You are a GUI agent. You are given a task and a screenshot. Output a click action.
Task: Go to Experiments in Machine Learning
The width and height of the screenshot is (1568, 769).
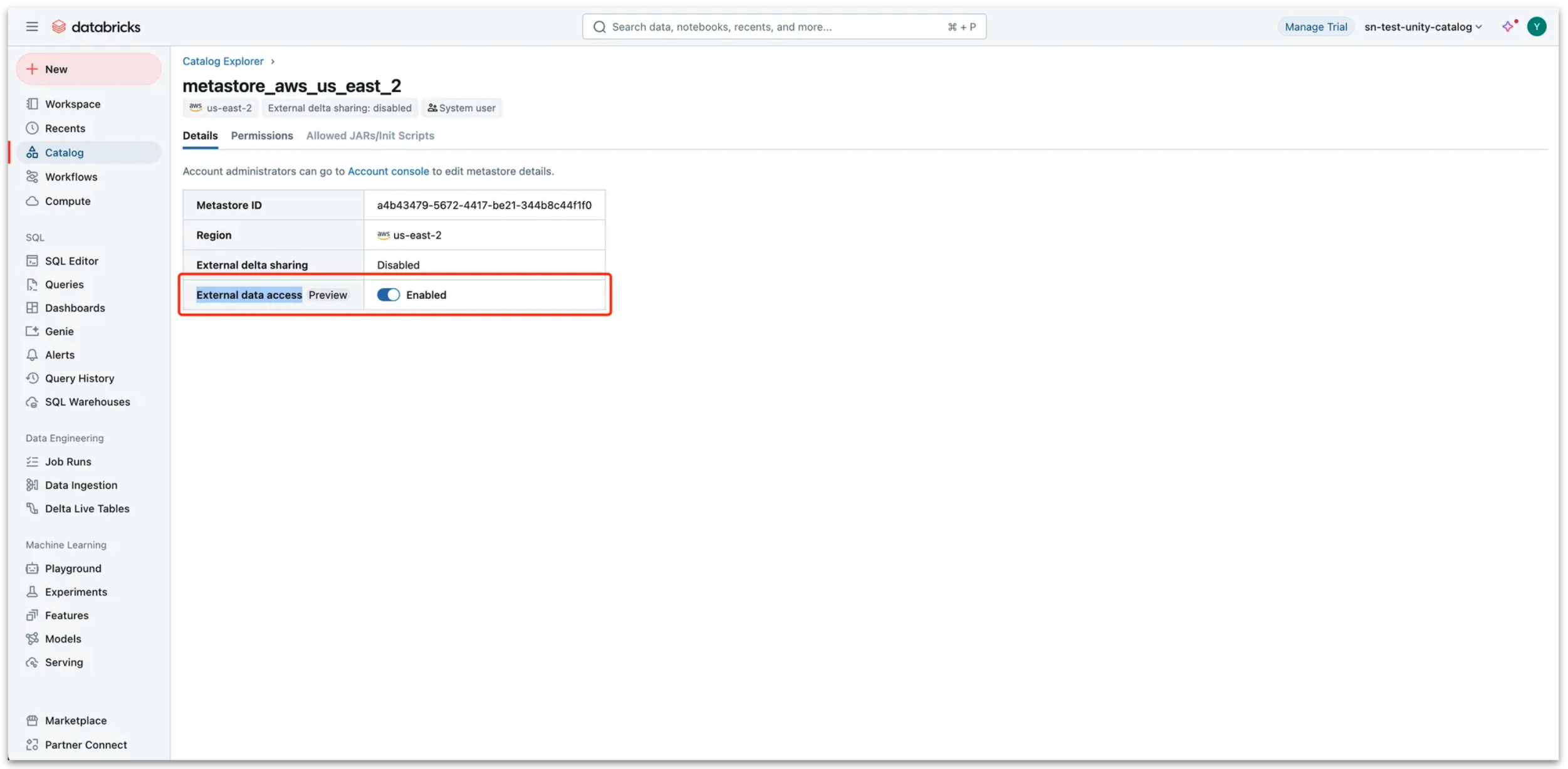76,592
